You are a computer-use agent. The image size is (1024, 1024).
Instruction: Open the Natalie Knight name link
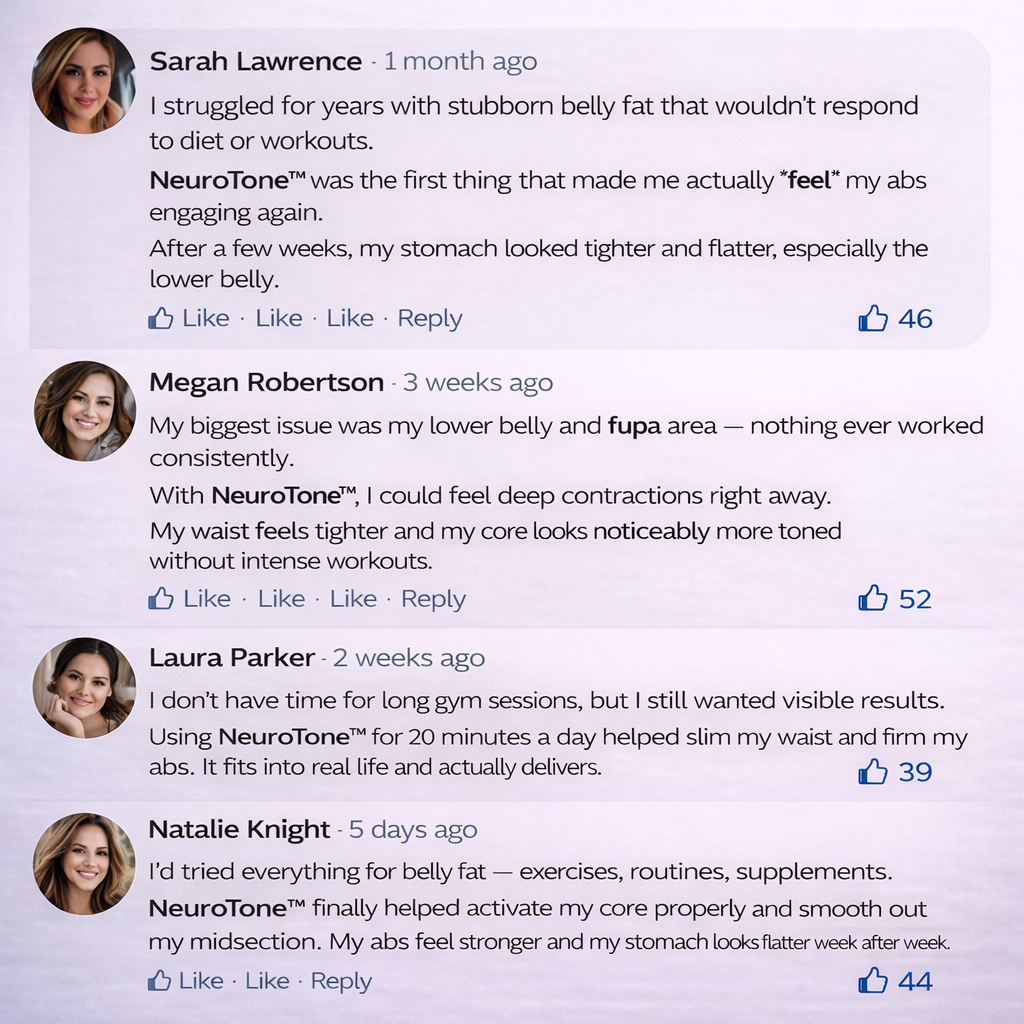click(239, 830)
